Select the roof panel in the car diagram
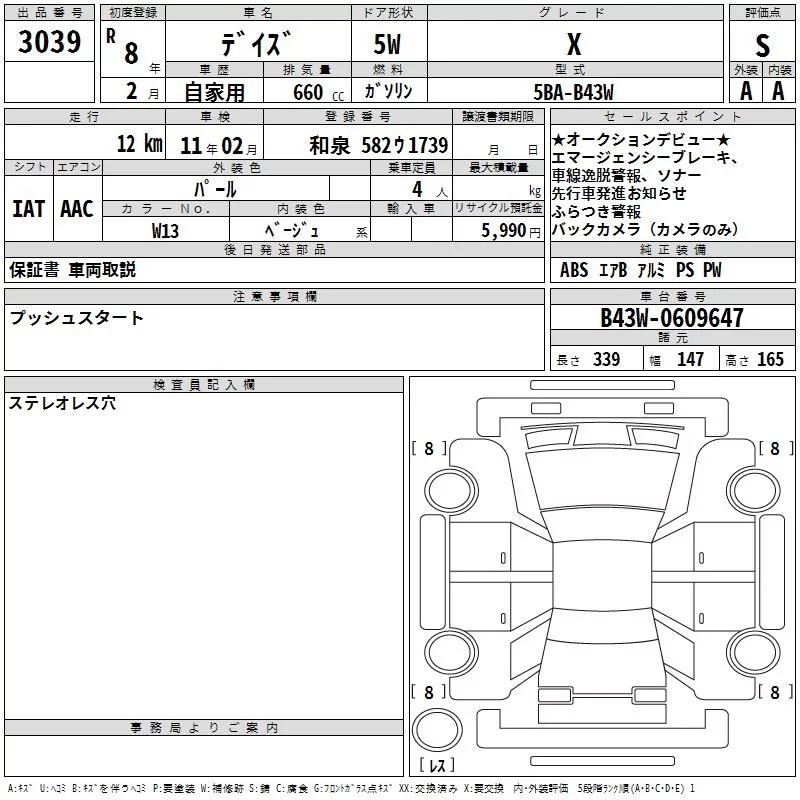 coord(602,574)
